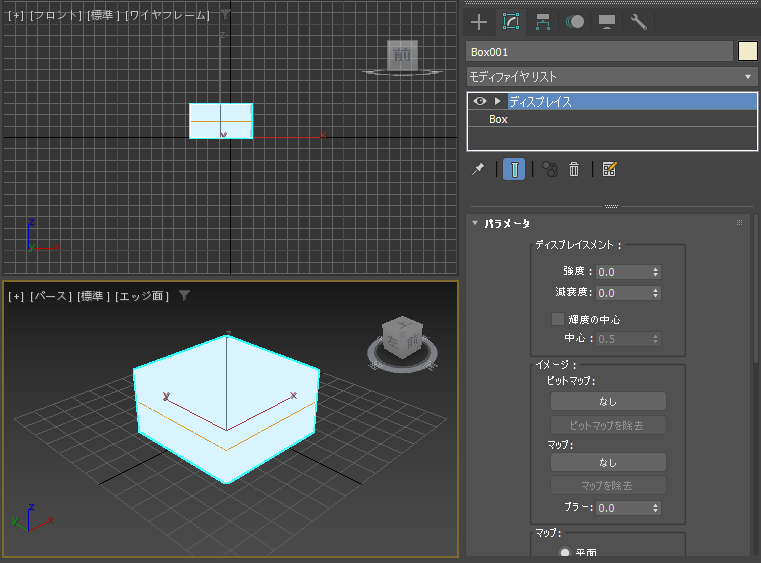The width and height of the screenshot is (761, 563).
Task: Click front viewport filter funnel icon
Action: pyautogui.click(x=225, y=15)
